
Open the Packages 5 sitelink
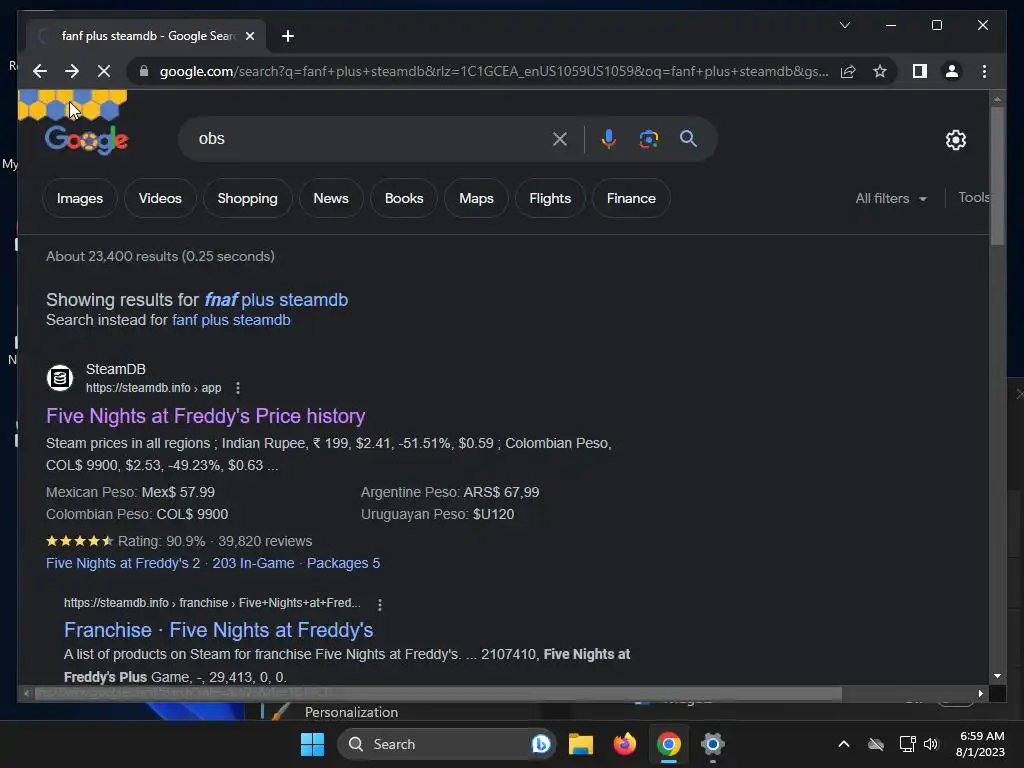344,563
